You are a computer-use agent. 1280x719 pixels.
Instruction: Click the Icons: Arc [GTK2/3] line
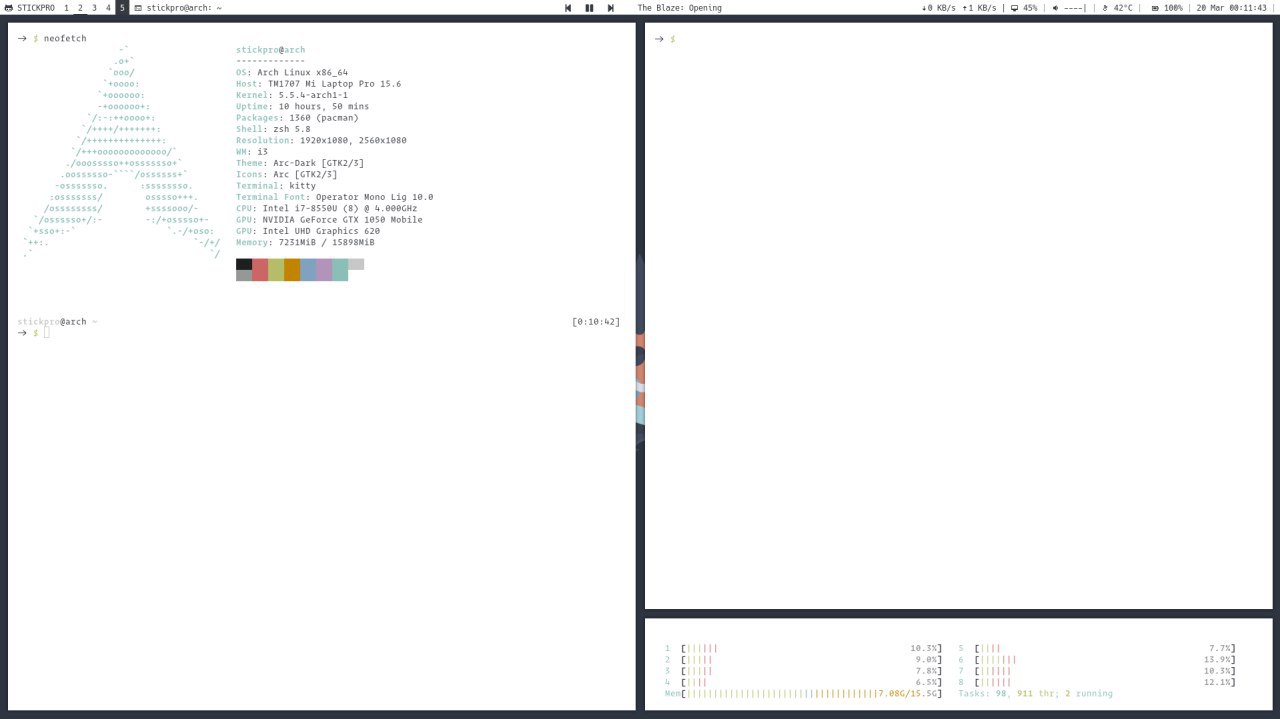coord(286,174)
